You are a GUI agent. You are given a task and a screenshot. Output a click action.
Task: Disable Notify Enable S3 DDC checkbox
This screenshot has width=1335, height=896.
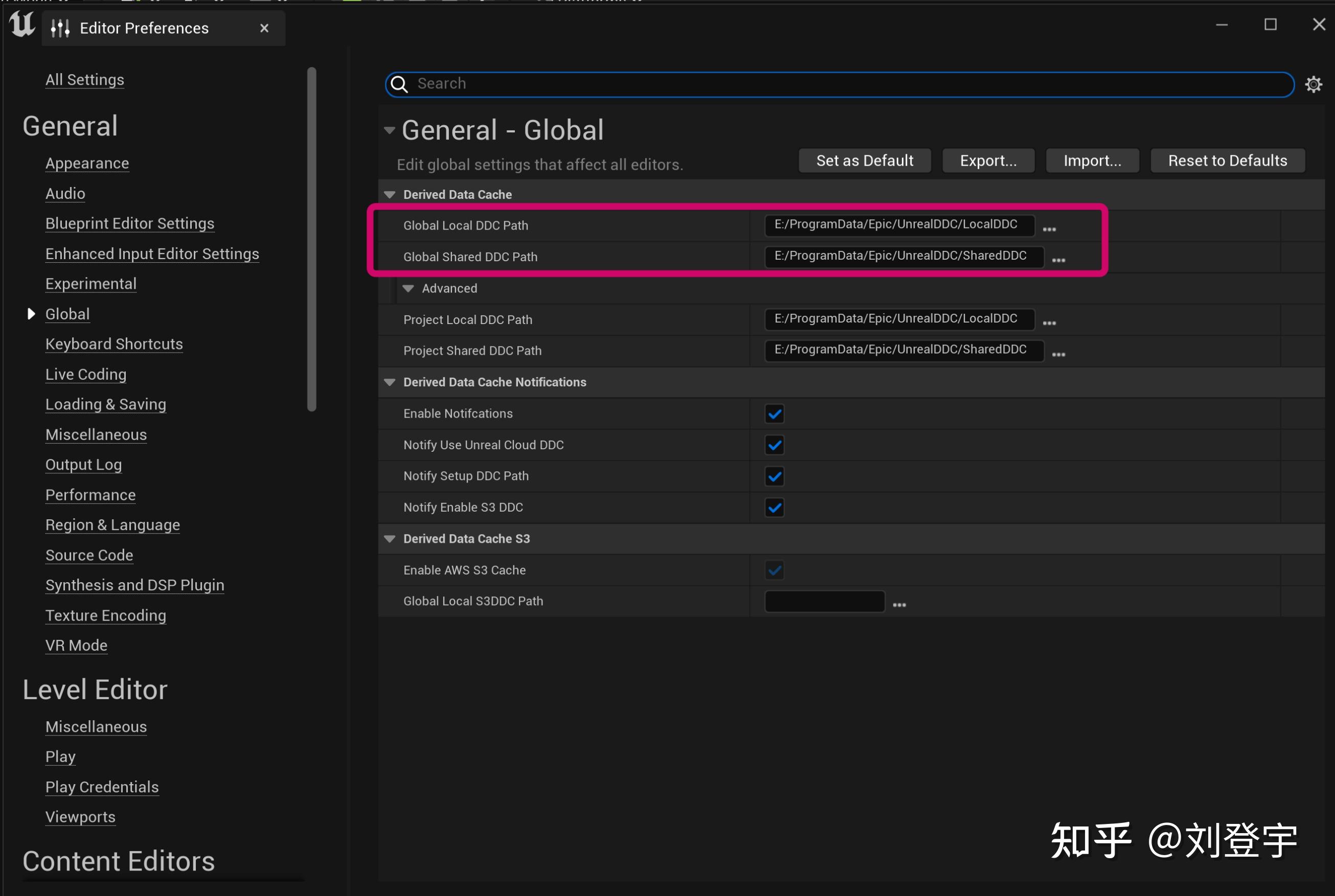click(x=775, y=508)
